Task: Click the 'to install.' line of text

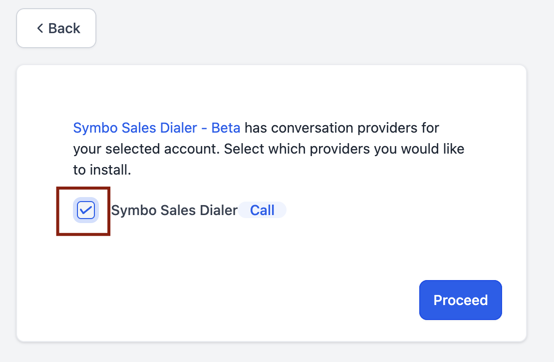Action: (x=102, y=170)
